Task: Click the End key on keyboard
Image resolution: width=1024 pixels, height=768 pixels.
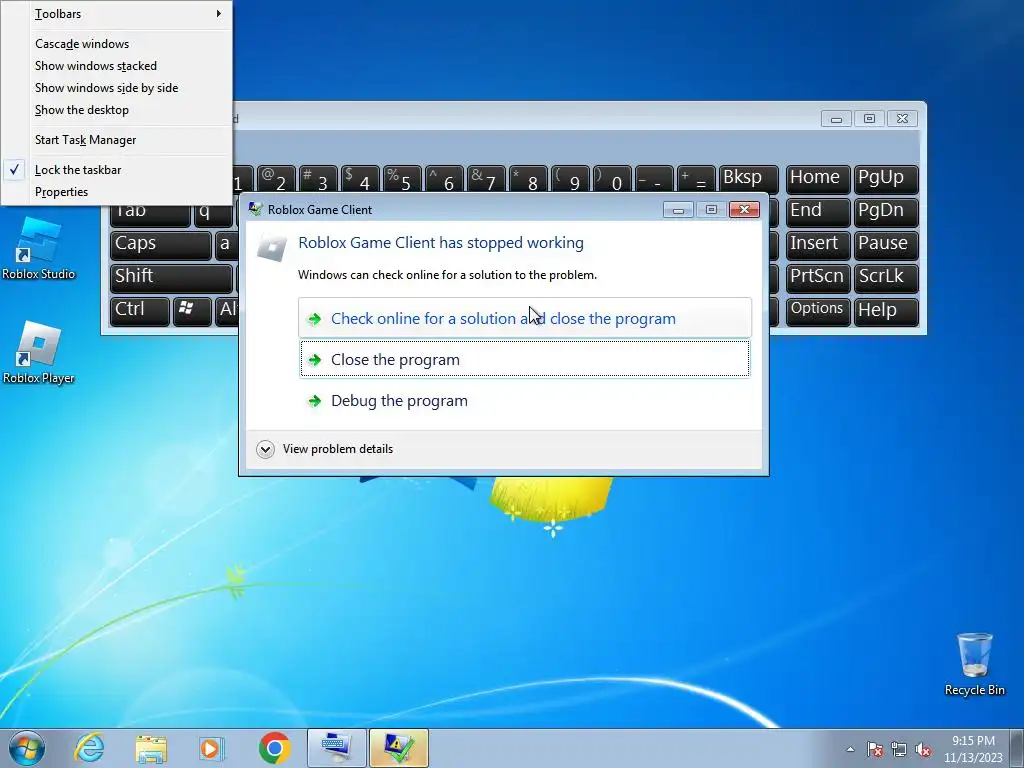Action: tap(818, 212)
